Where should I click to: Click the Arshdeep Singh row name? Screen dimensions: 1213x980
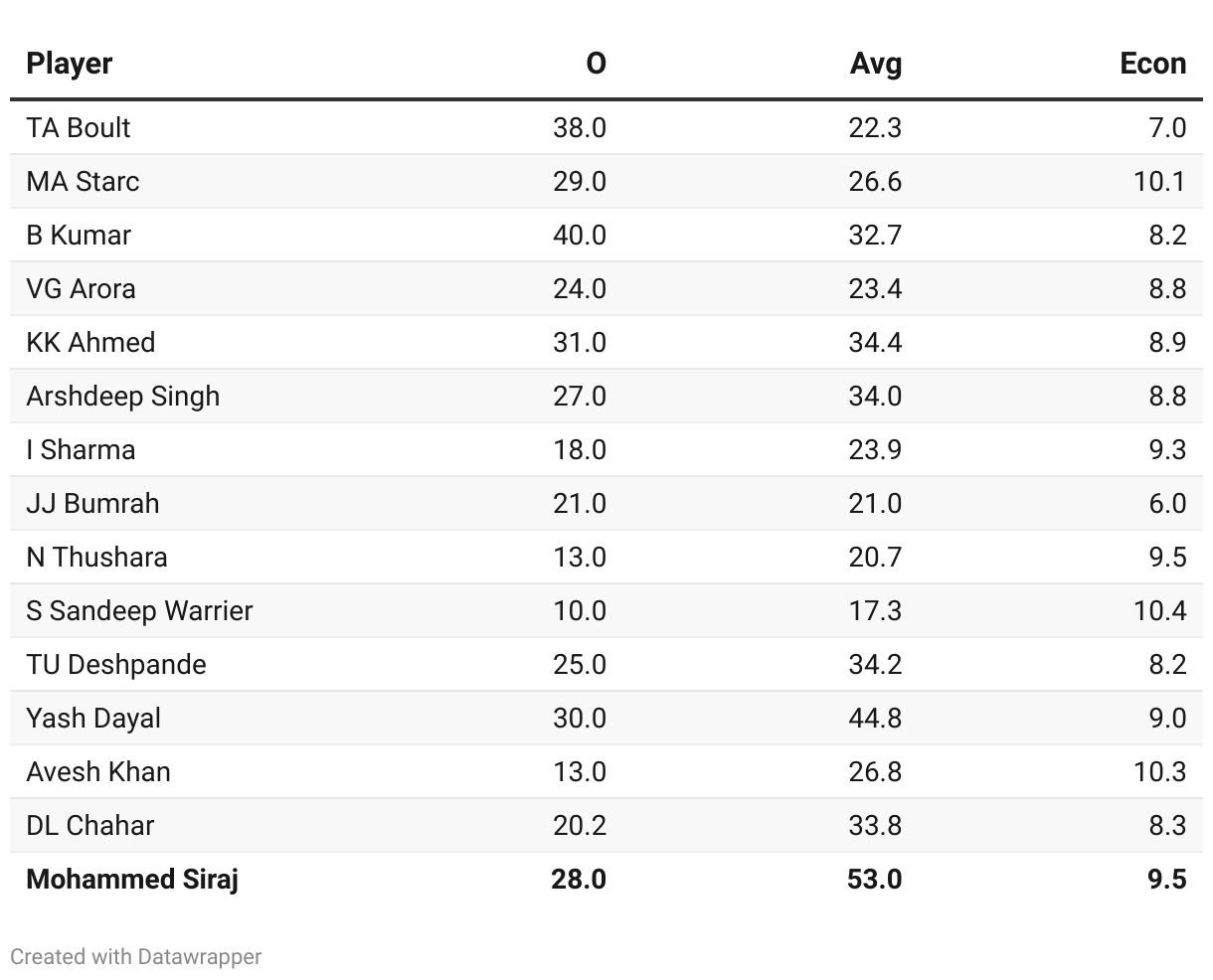click(x=122, y=396)
